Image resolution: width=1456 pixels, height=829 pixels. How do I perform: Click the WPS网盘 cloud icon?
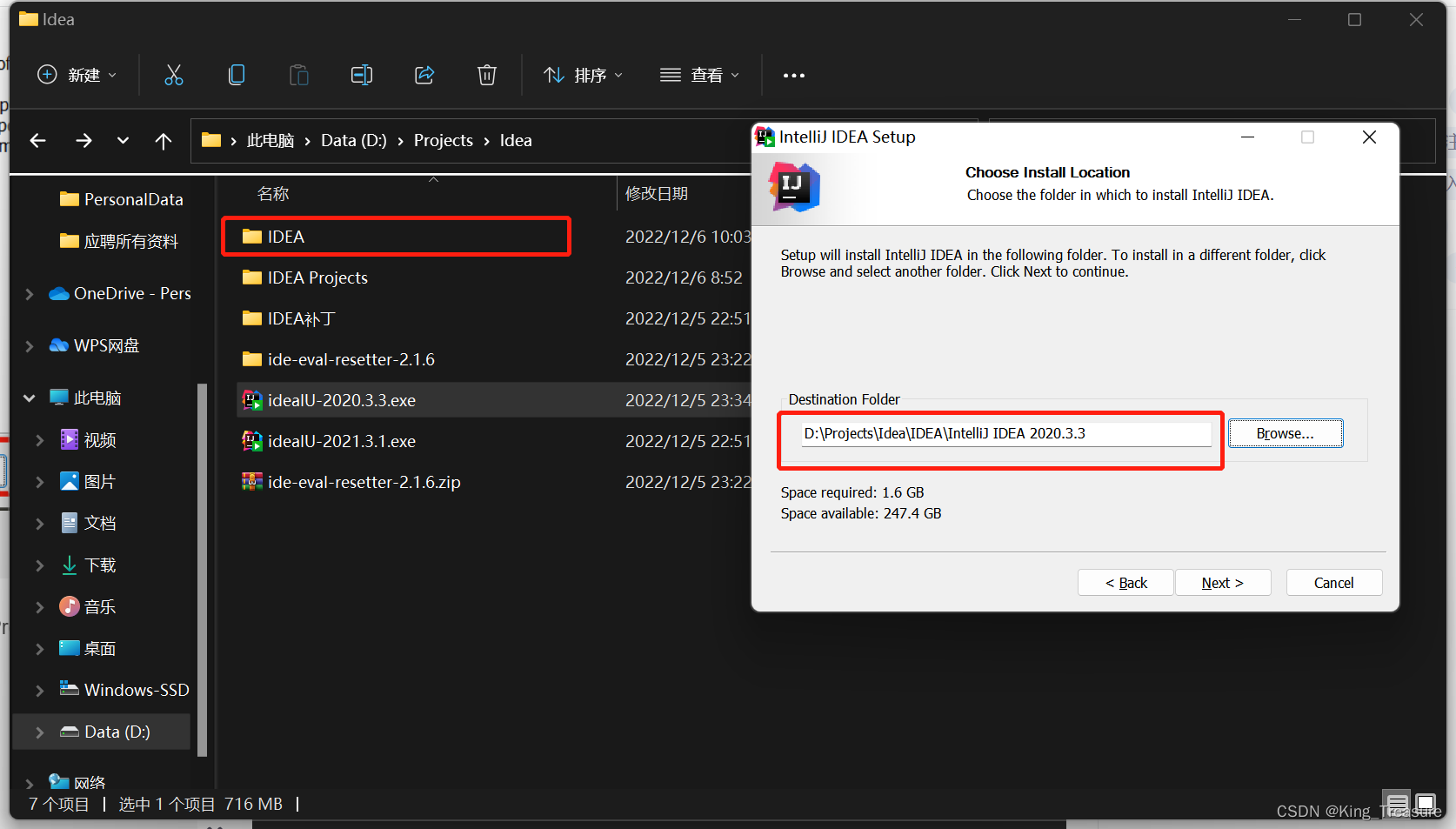pos(59,345)
